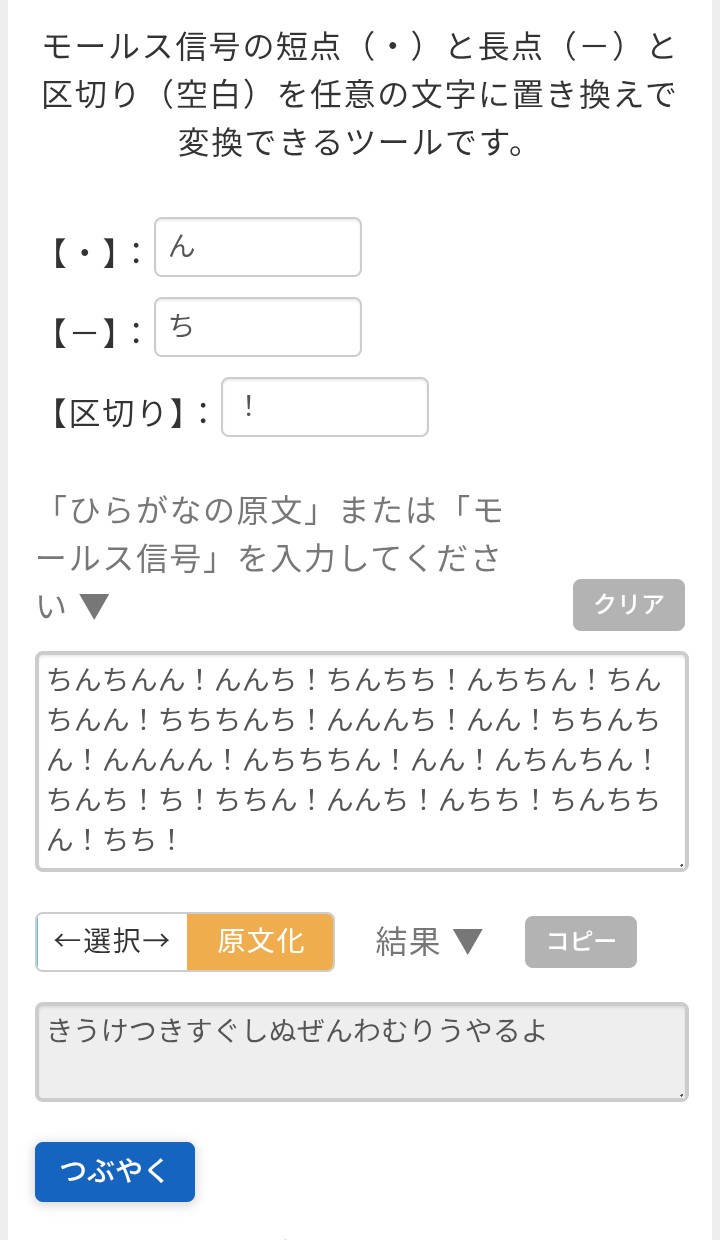
Task: Click the tool description text at top
Action: pyautogui.click(x=360, y=93)
